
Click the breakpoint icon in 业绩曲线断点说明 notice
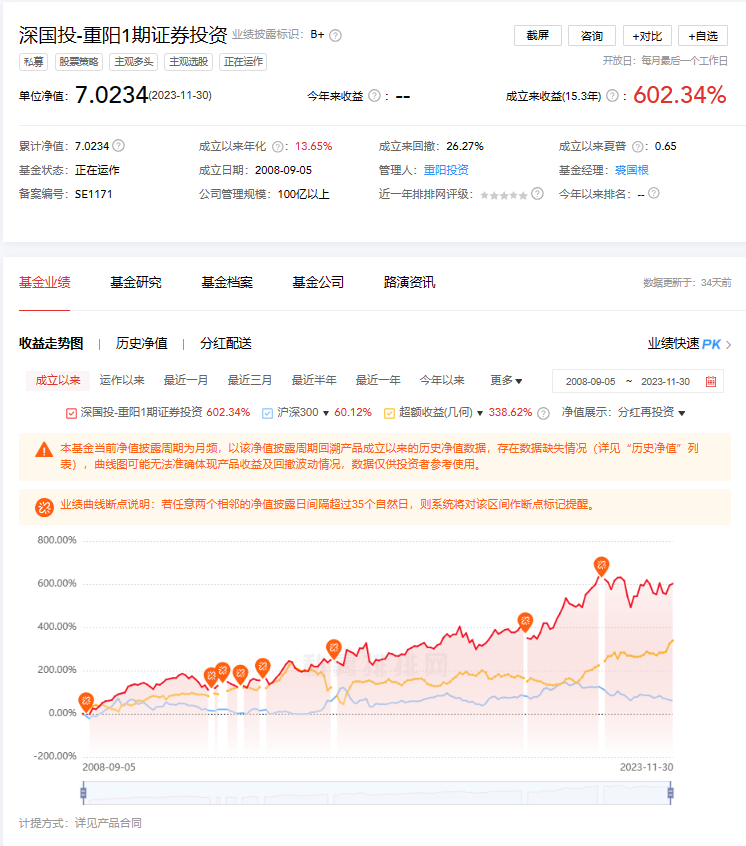coord(44,507)
